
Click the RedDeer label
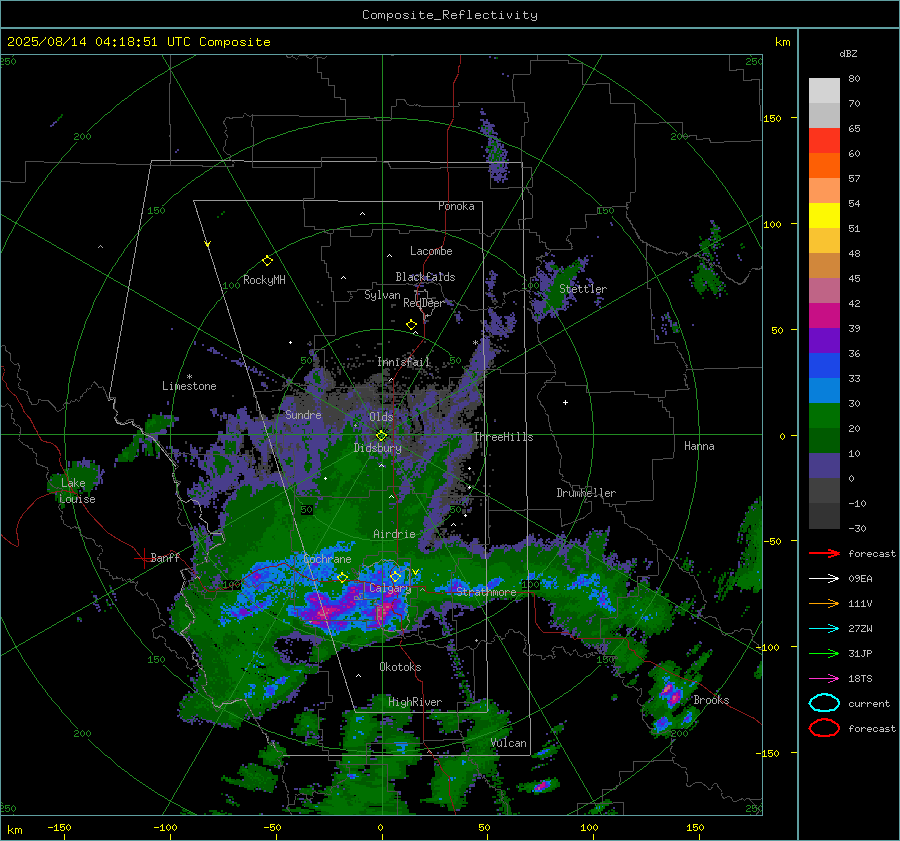pos(424,303)
